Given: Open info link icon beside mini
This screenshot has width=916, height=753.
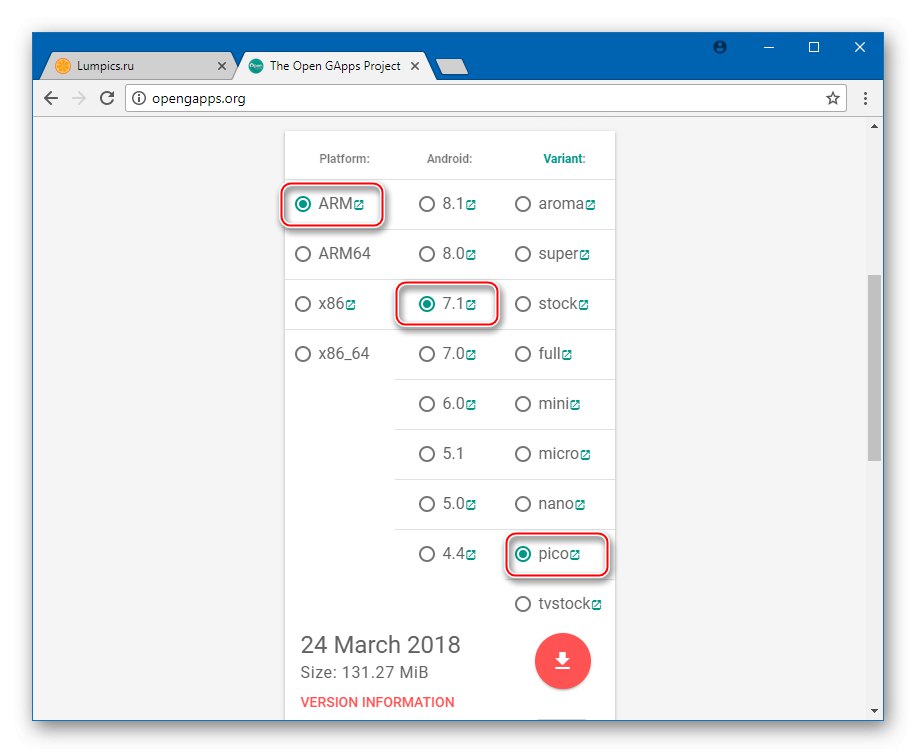Looking at the screenshot, I should [x=575, y=405].
